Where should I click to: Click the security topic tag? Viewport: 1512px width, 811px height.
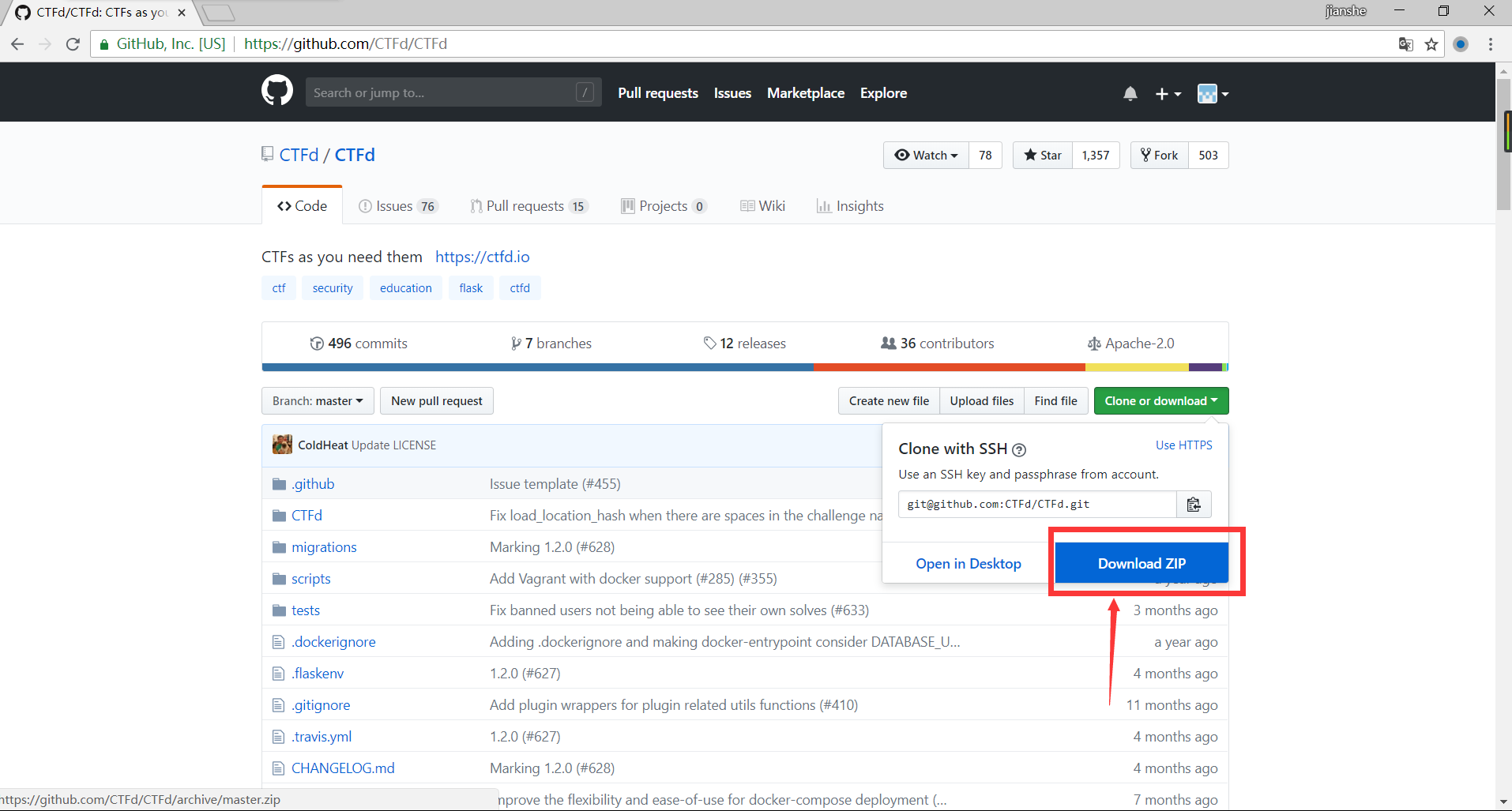(333, 287)
